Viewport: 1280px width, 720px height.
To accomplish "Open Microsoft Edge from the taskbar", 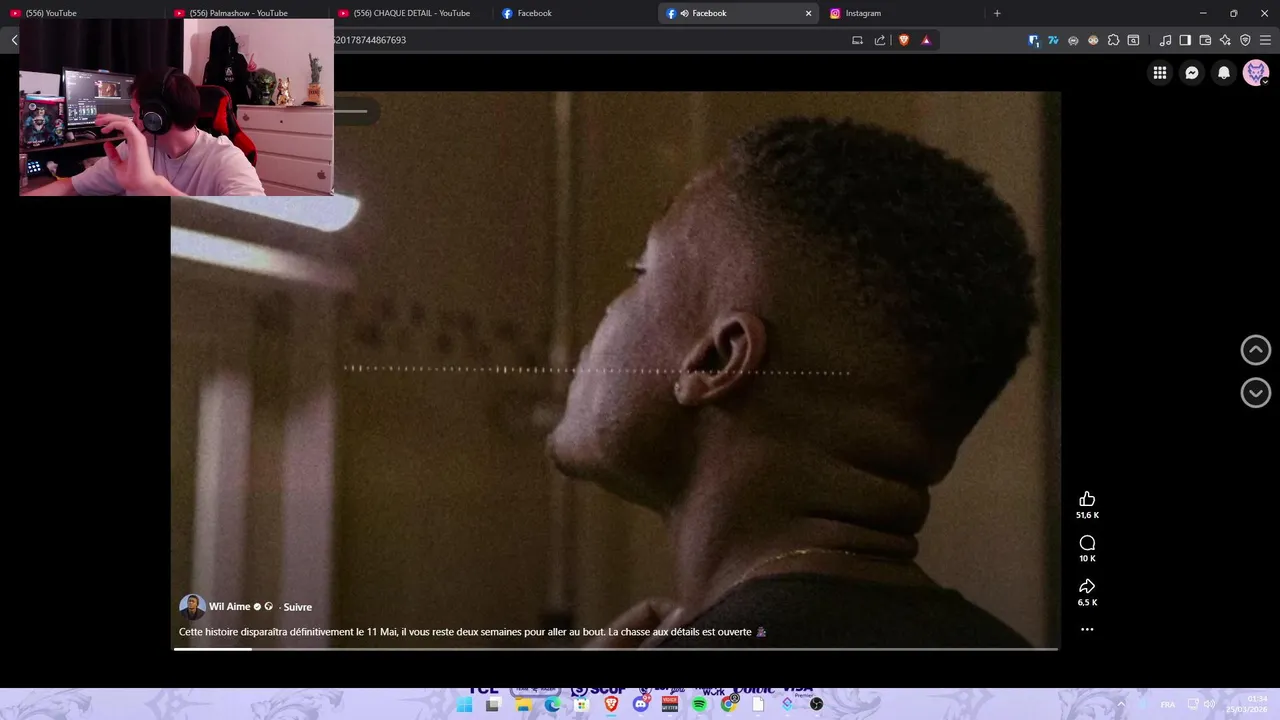I will (x=552, y=704).
